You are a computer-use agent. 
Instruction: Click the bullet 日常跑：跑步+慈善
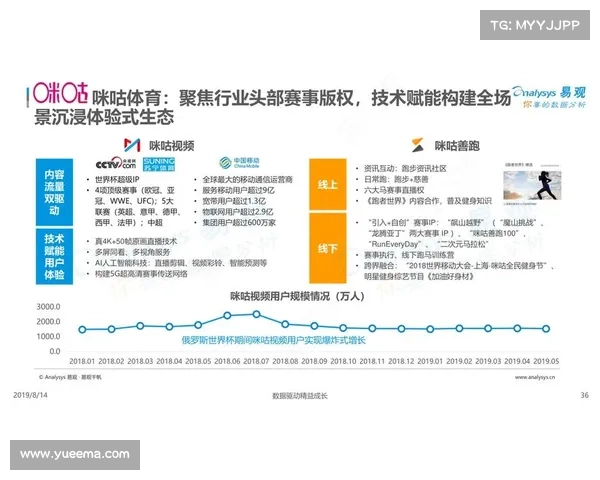(x=396, y=179)
